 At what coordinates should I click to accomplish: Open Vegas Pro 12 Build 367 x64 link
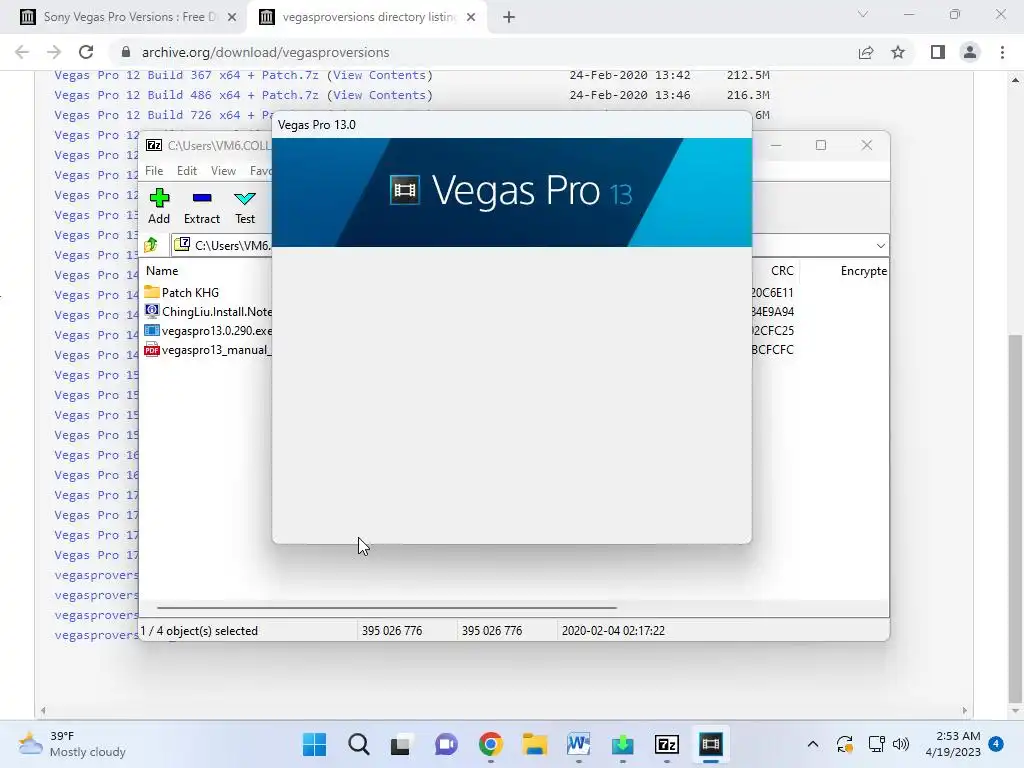186,75
